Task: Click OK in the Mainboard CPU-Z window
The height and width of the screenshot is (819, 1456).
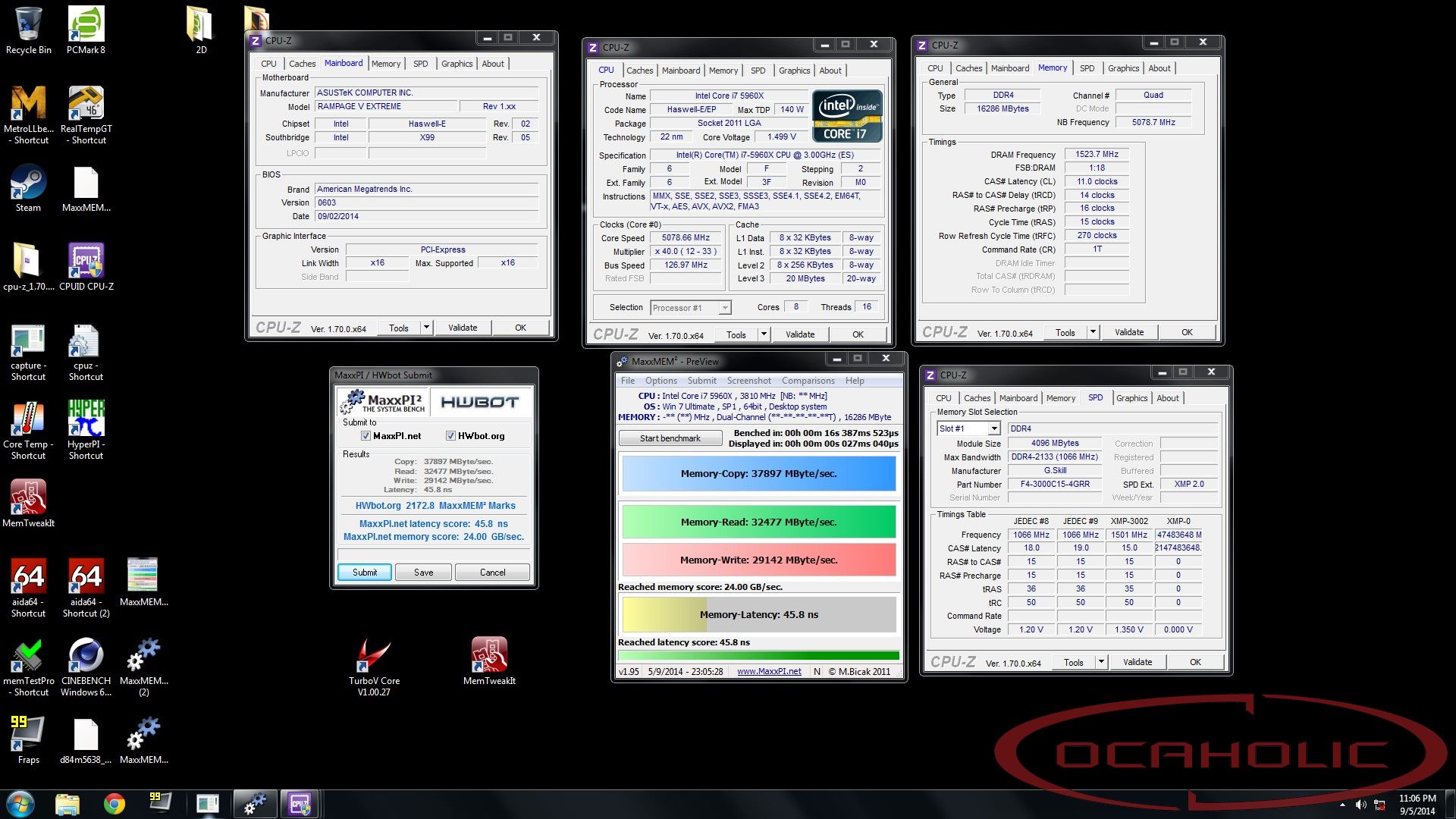Action: tap(520, 328)
